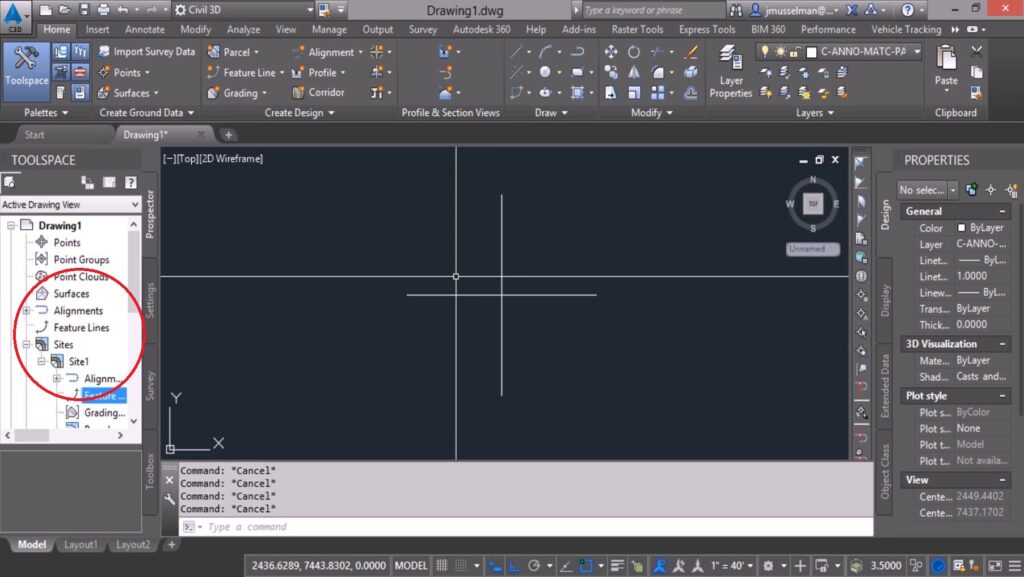
Task: Click the Color ByLayer swatch in Properties
Action: coord(961,228)
